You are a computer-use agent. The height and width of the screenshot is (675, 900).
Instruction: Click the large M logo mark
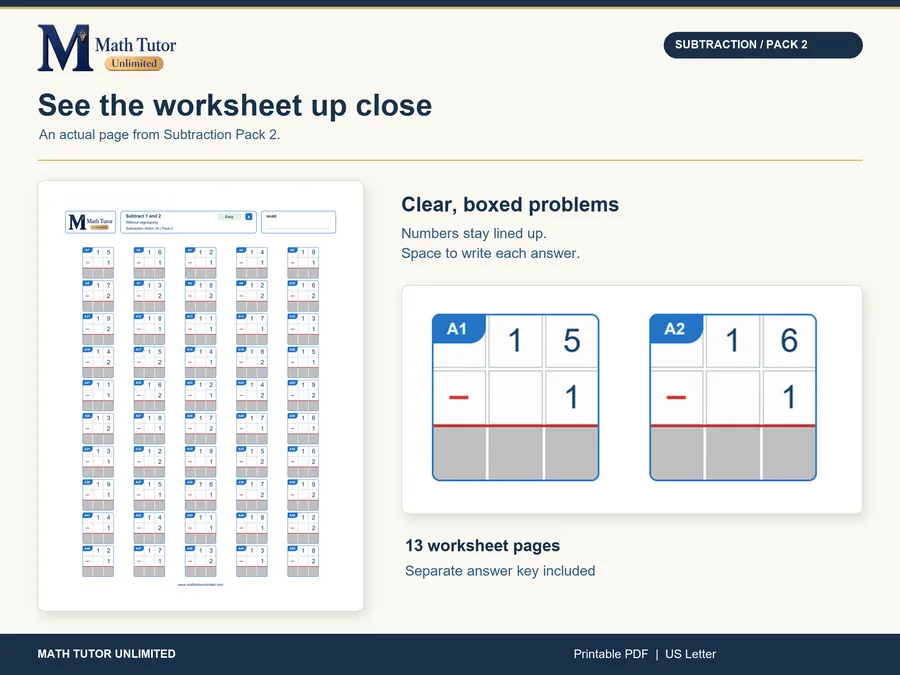click(64, 48)
